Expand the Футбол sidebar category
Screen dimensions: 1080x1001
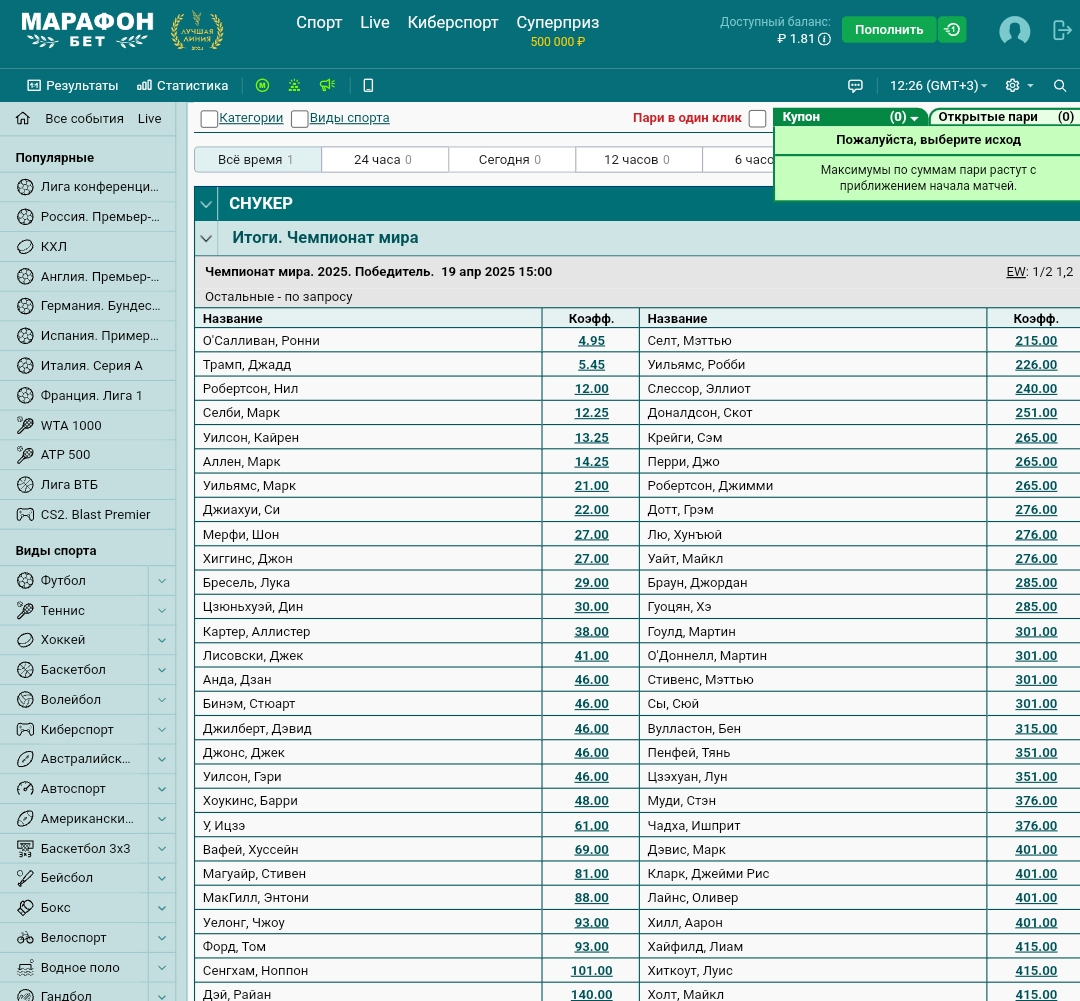161,581
